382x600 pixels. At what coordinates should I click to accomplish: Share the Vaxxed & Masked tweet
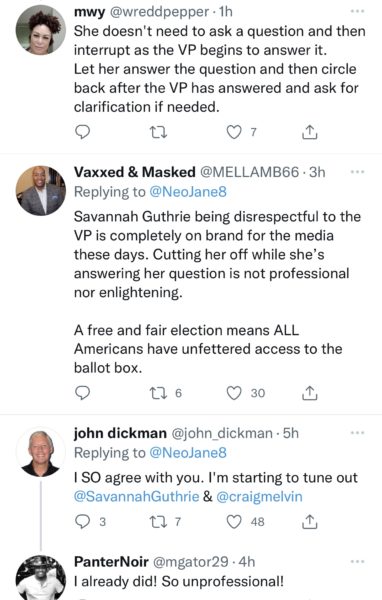coord(309,393)
